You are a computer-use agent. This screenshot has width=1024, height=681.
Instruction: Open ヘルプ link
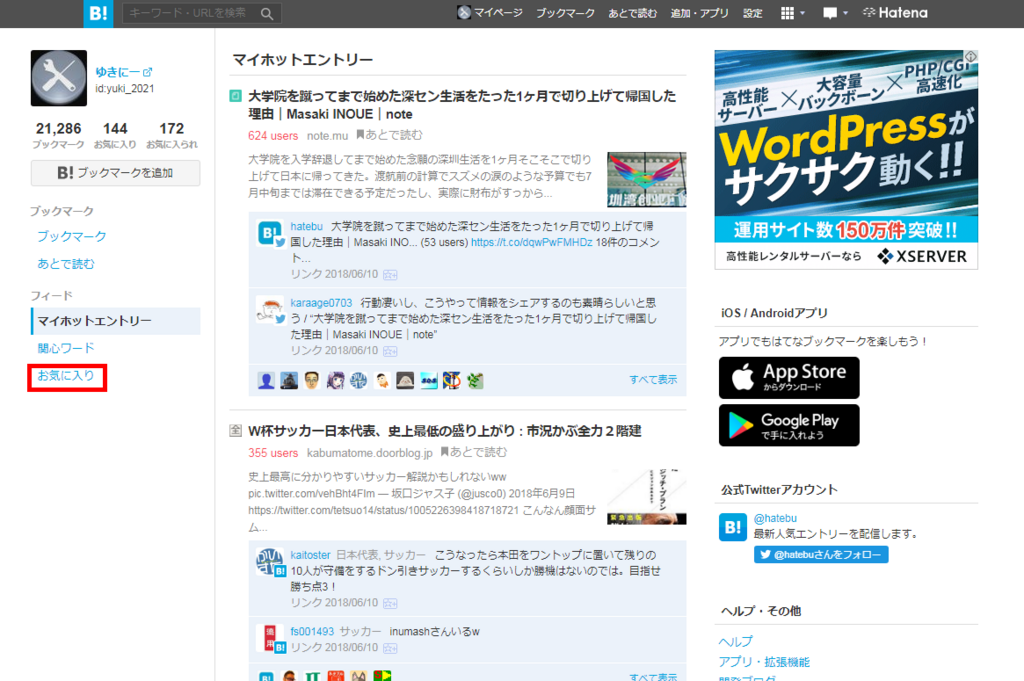pos(735,641)
